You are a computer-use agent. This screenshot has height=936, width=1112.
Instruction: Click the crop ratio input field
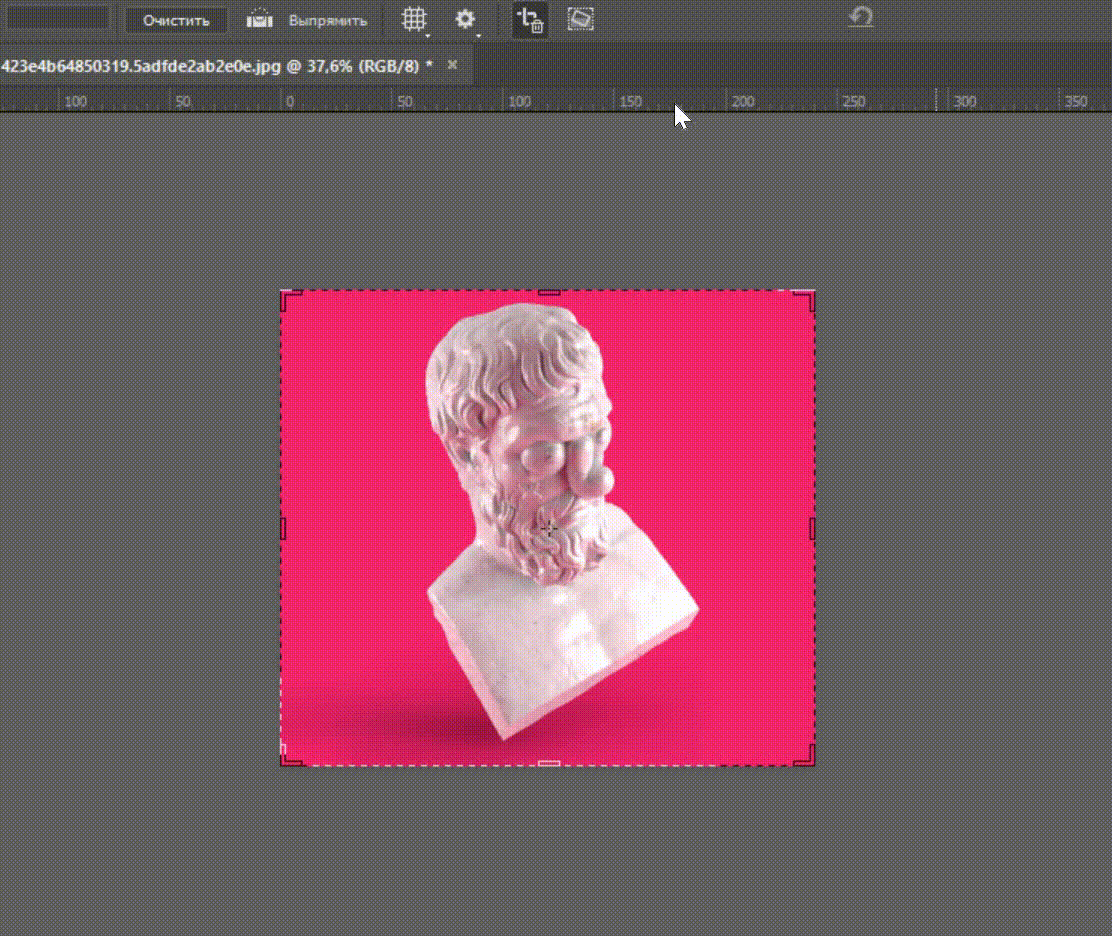click(x=58, y=19)
